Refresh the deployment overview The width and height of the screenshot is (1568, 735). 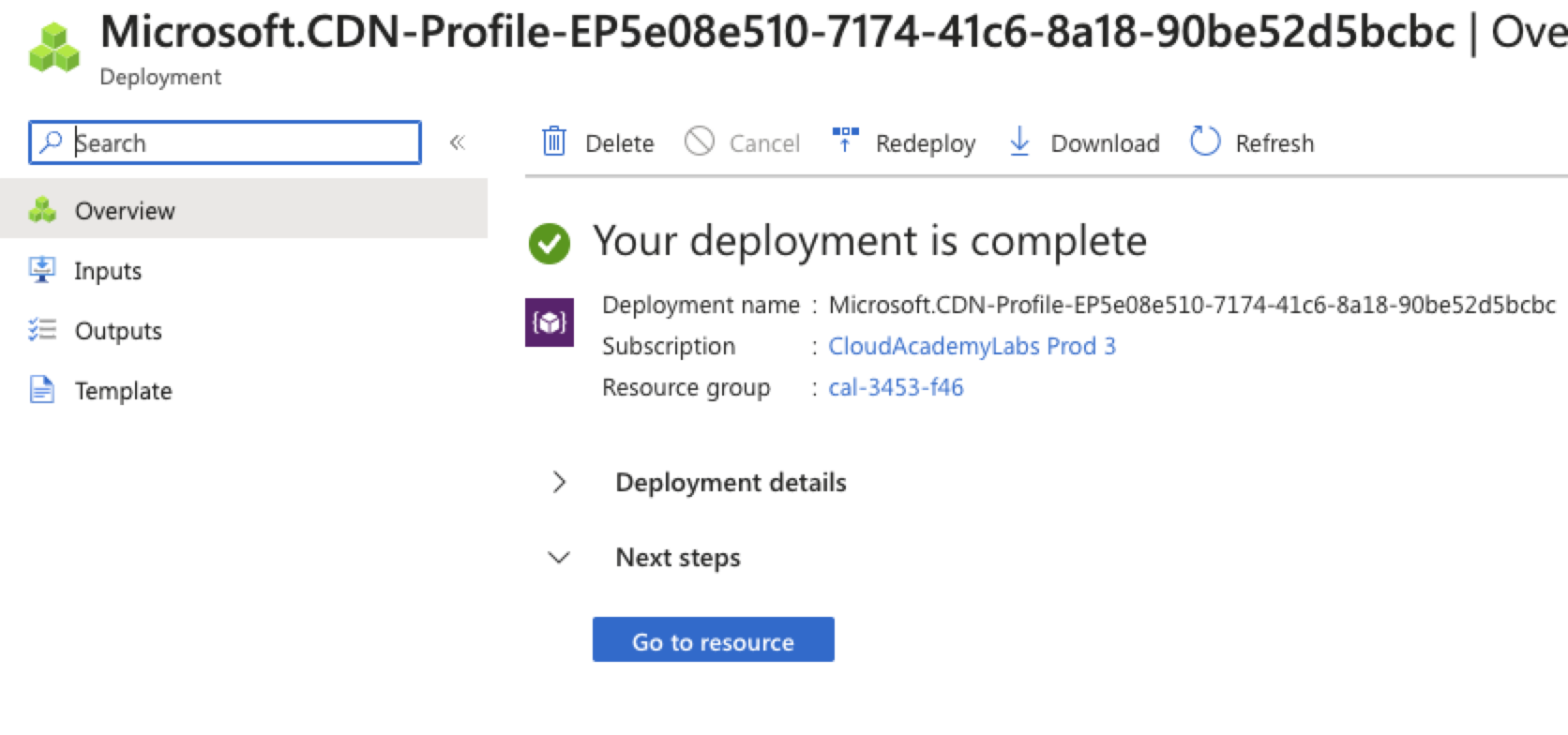(x=1252, y=142)
